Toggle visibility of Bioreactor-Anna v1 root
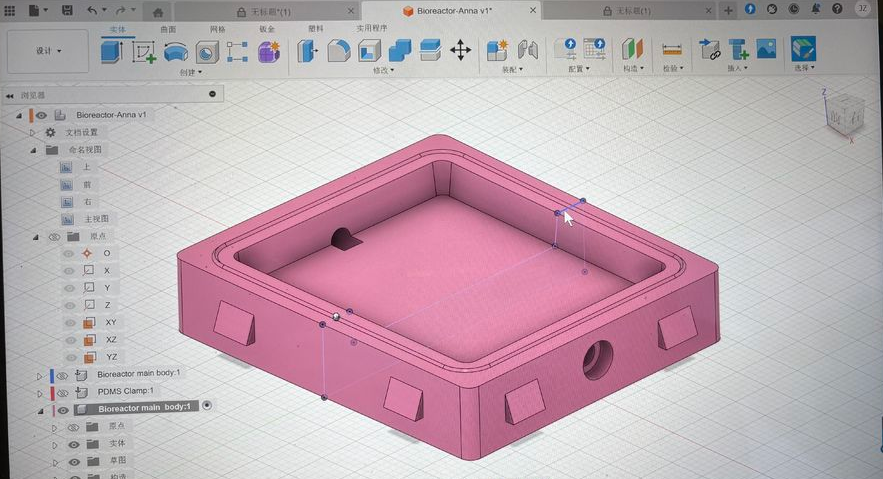 tap(42, 115)
